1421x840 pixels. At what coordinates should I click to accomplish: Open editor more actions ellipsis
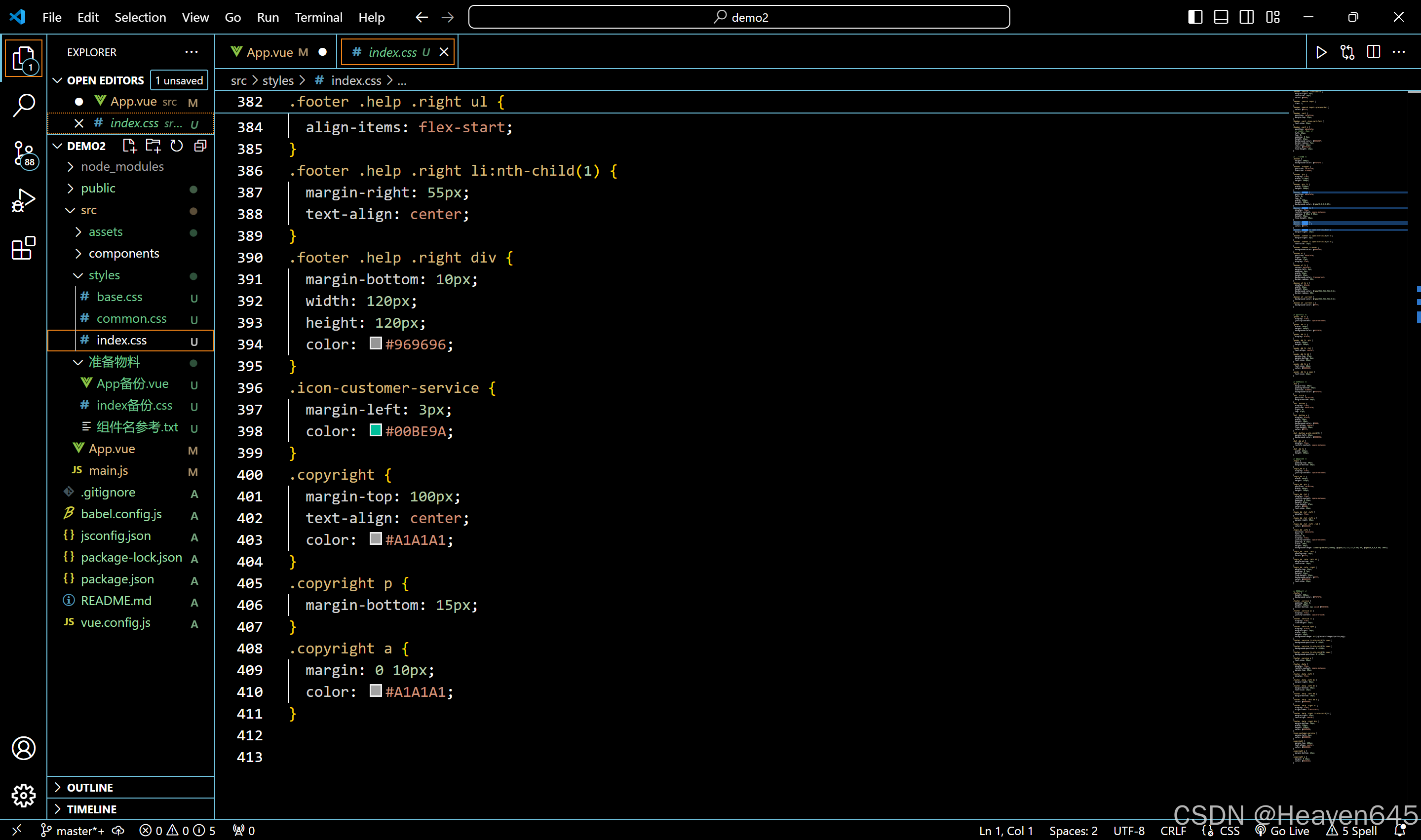[x=1399, y=52]
